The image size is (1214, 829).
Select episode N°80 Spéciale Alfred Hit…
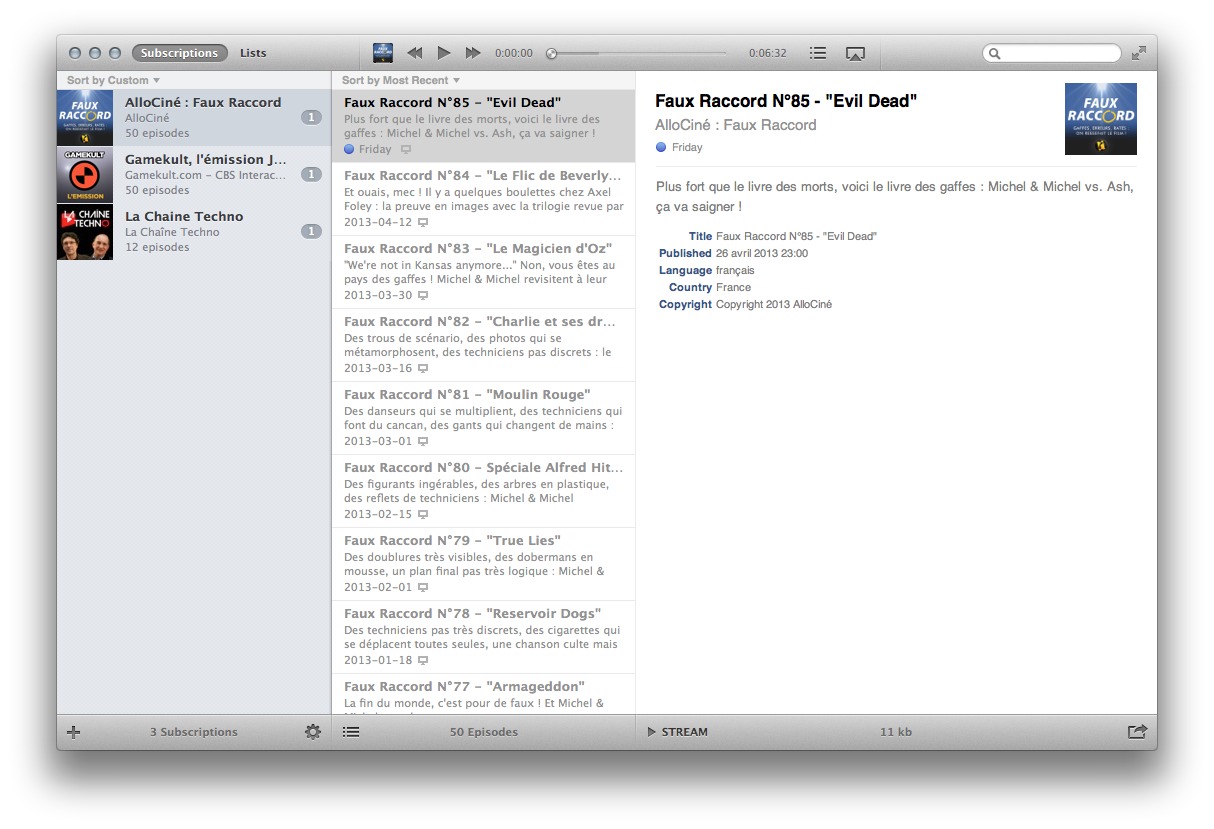pos(484,491)
